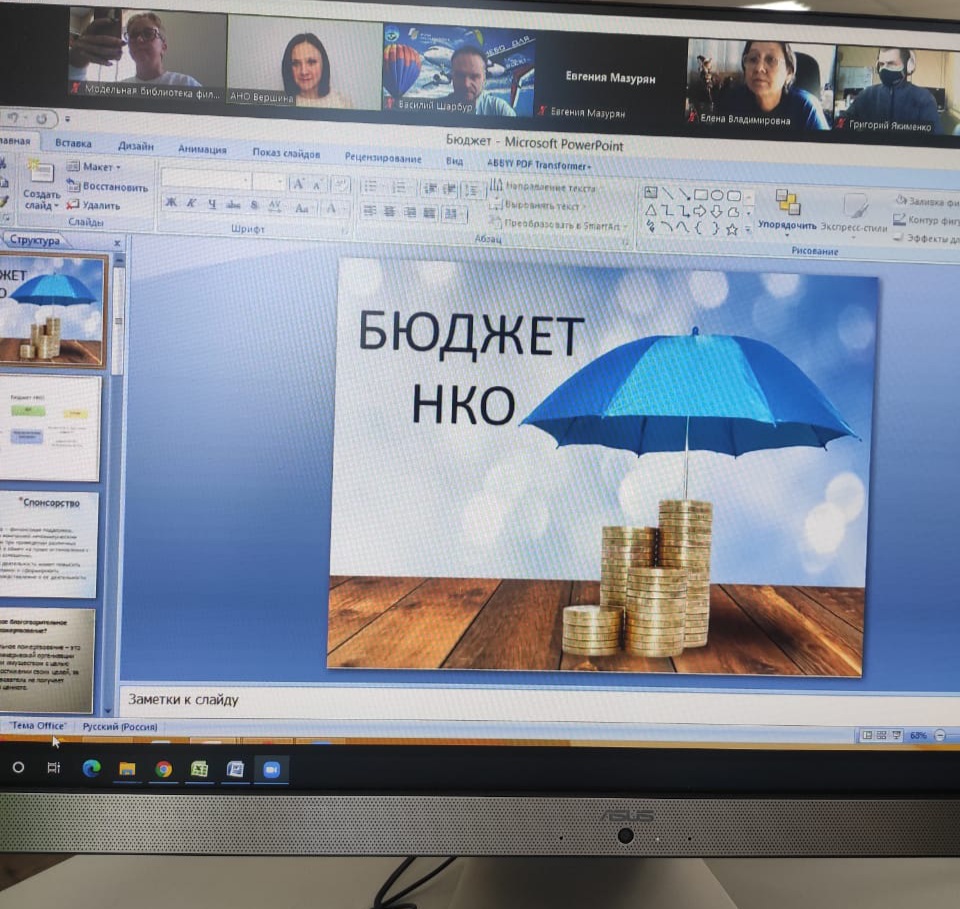Click the zoom-out button on zoom slider
This screenshot has width=960, height=909.
tap(942, 736)
